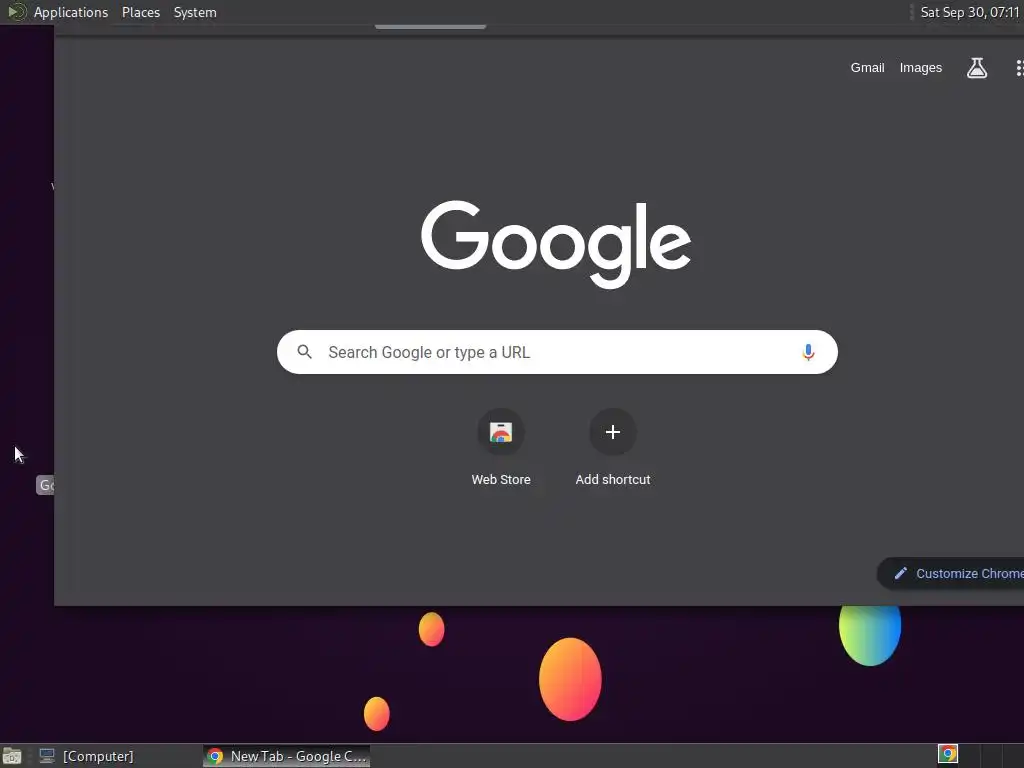Open Search Labs flask icon

(976, 68)
